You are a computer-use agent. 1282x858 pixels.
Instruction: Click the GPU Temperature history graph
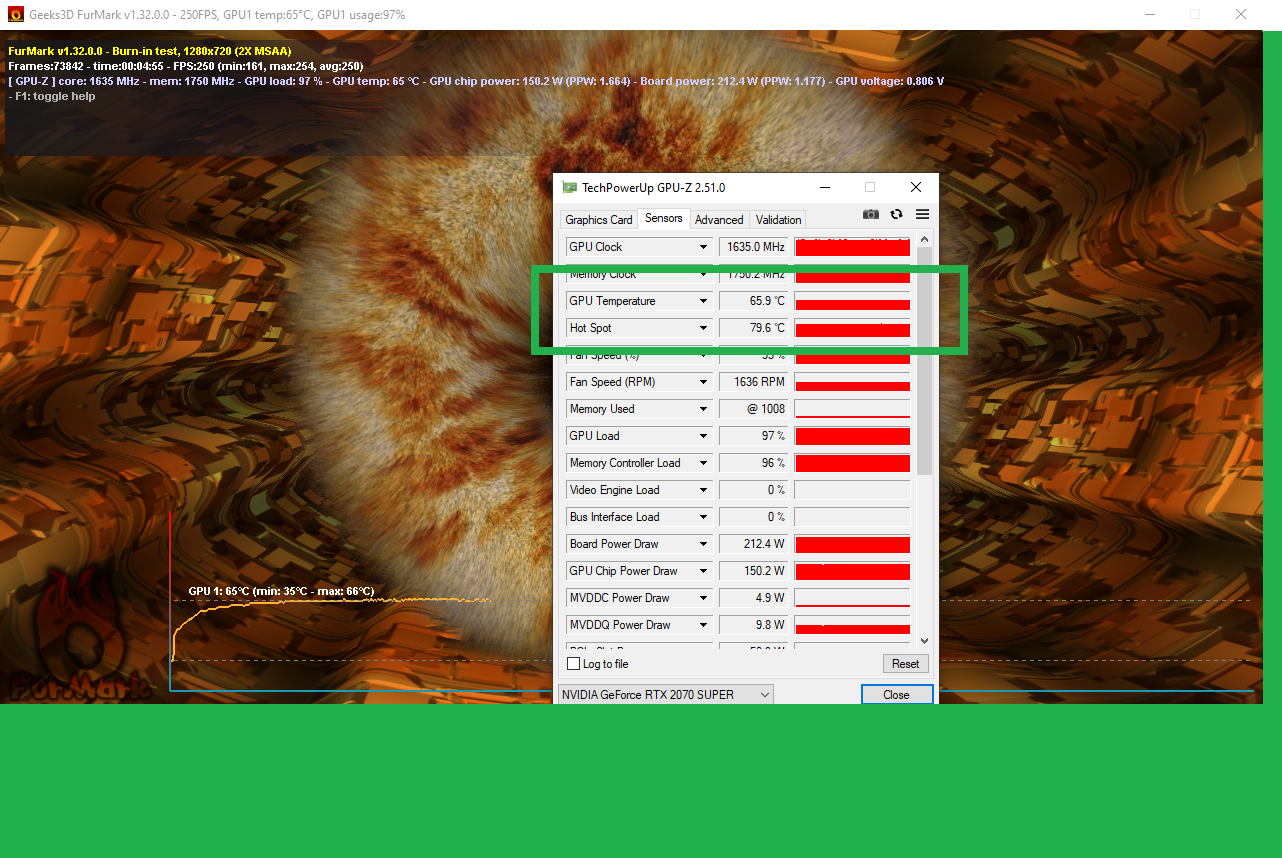(x=853, y=301)
